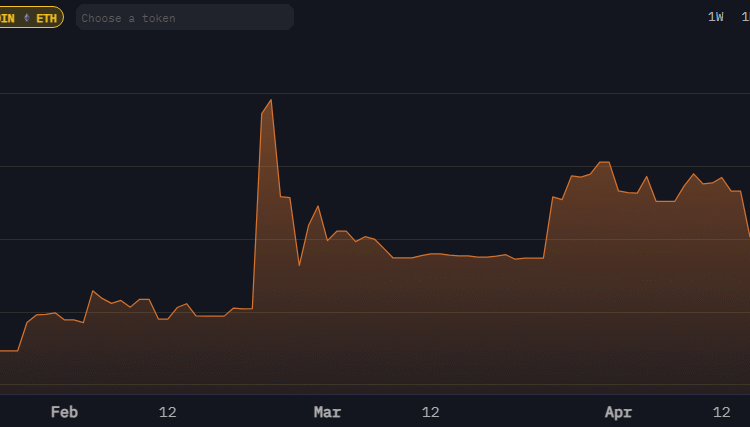This screenshot has width=750, height=427.
Task: Click the chart line at its leftmost start
Action: pyautogui.click(x=3, y=351)
